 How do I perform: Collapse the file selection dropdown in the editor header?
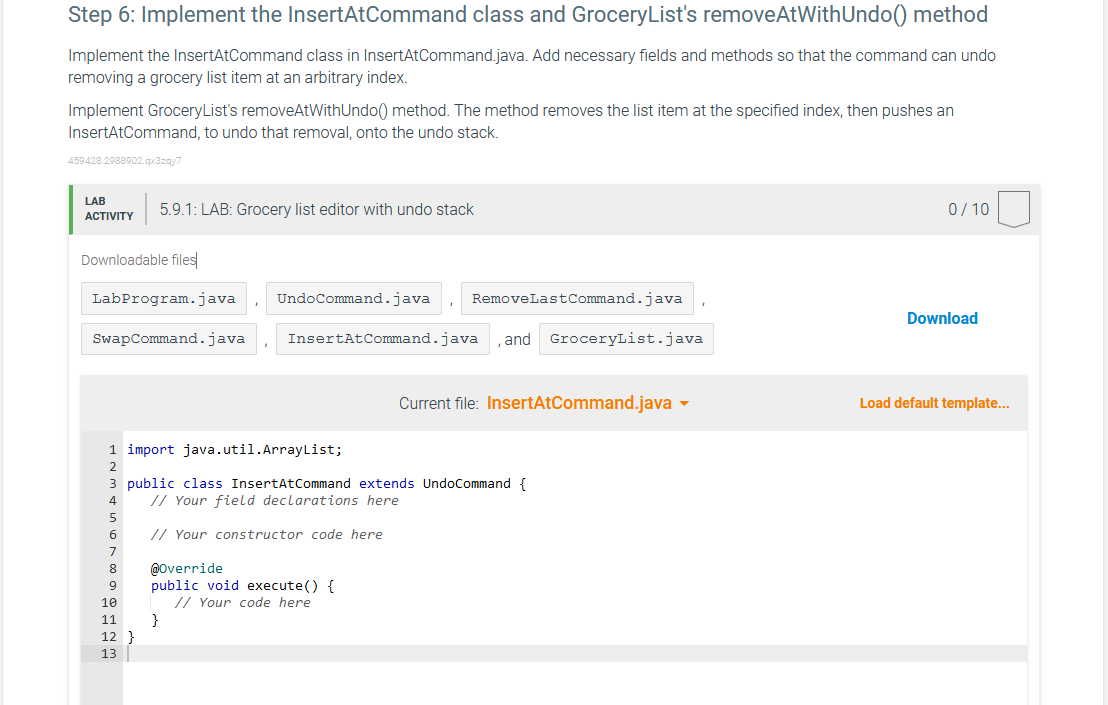point(685,403)
